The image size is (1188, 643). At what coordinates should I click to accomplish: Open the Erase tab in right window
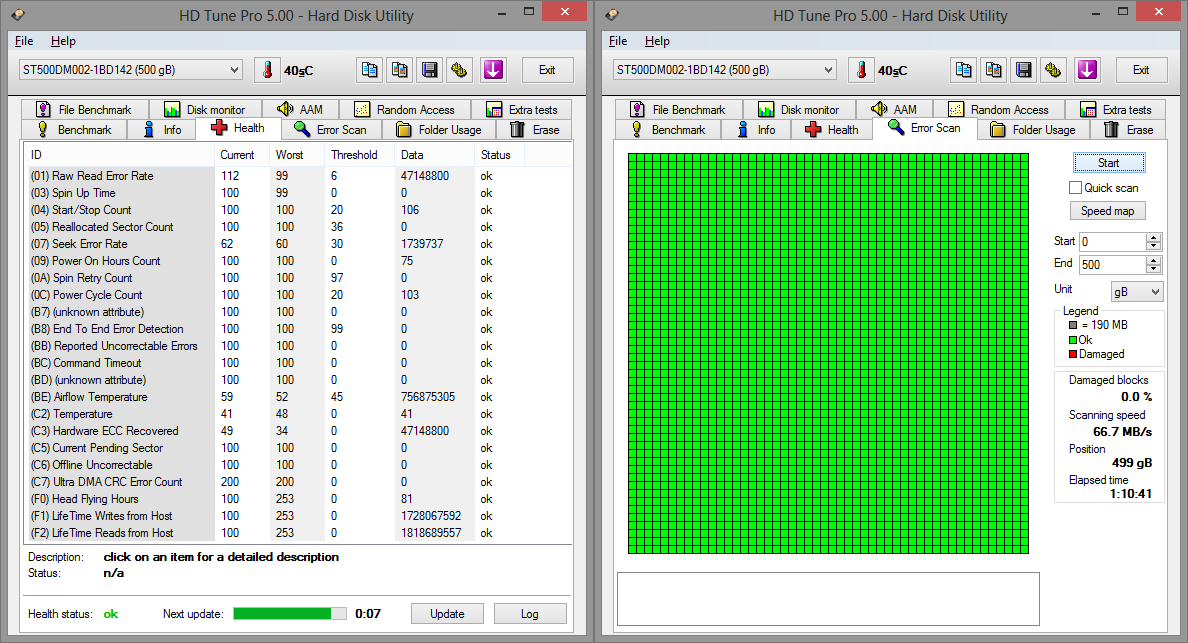click(1129, 130)
